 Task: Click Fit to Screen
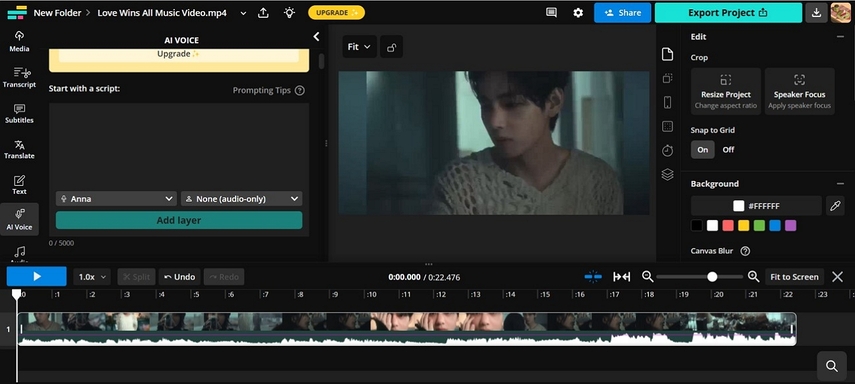794,277
